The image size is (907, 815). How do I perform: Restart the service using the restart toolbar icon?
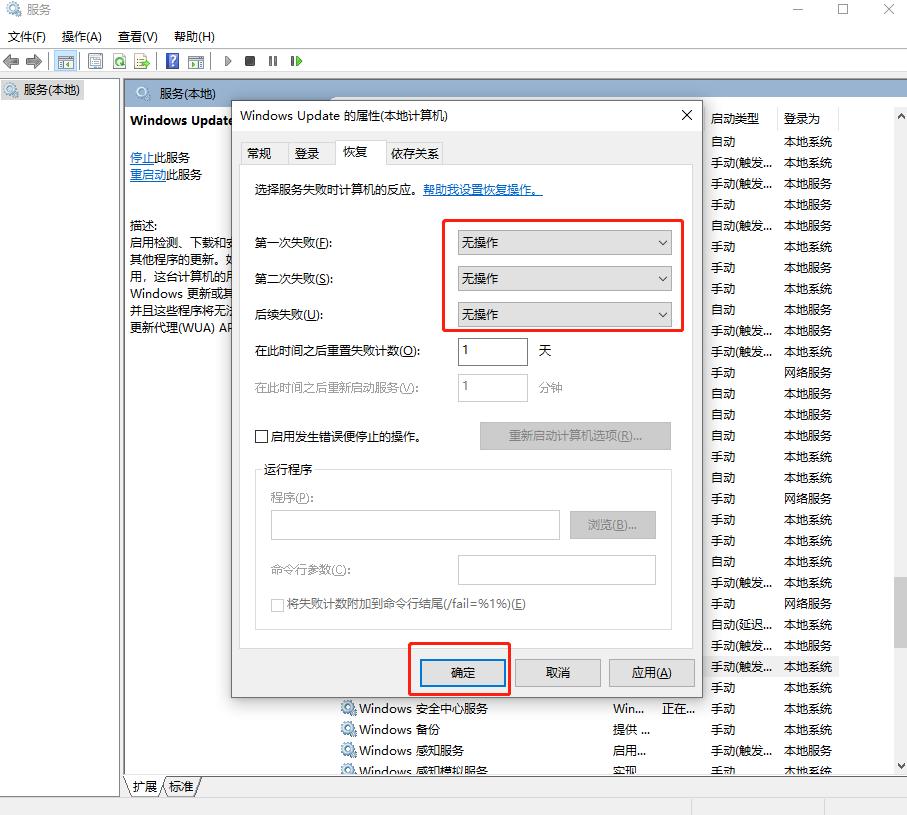(x=296, y=60)
